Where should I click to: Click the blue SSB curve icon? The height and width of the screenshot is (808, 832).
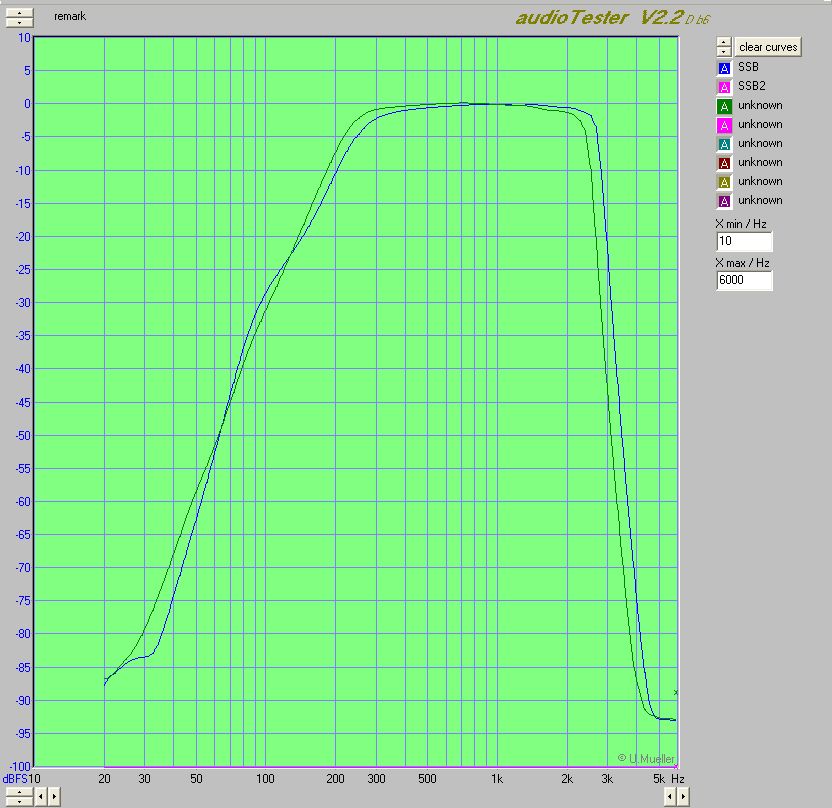click(x=725, y=68)
